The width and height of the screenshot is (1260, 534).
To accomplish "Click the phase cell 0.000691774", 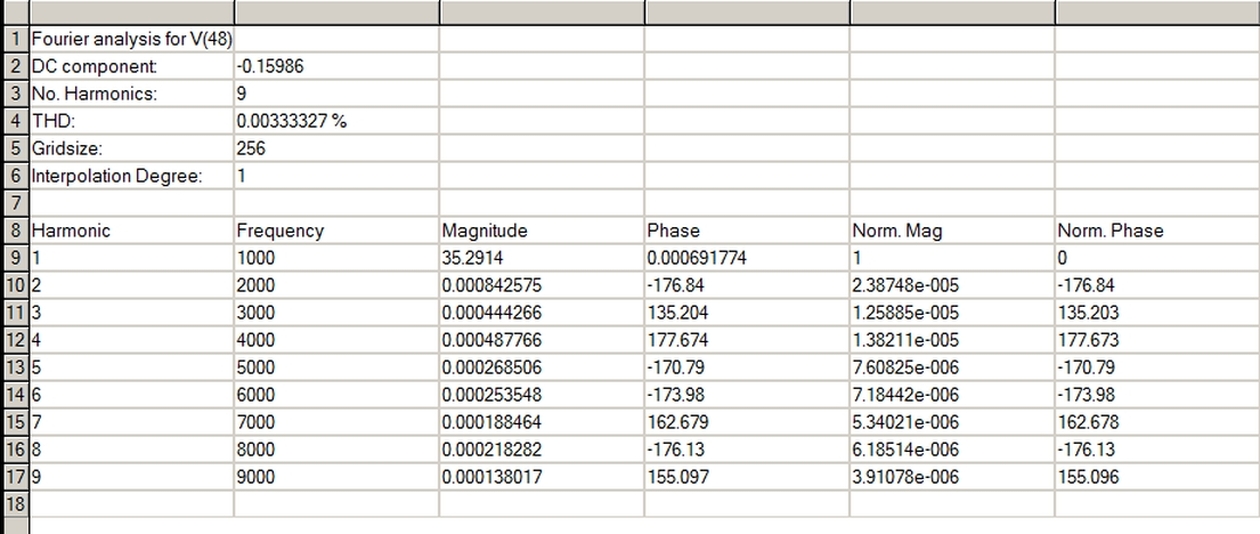I will coord(747,258).
